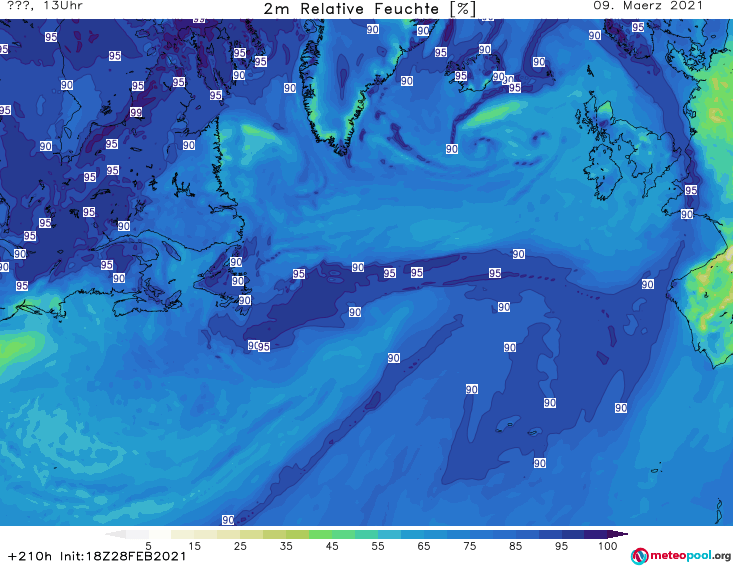Click the colorbar label "5"
The width and height of the screenshot is (733, 566).
point(148,546)
